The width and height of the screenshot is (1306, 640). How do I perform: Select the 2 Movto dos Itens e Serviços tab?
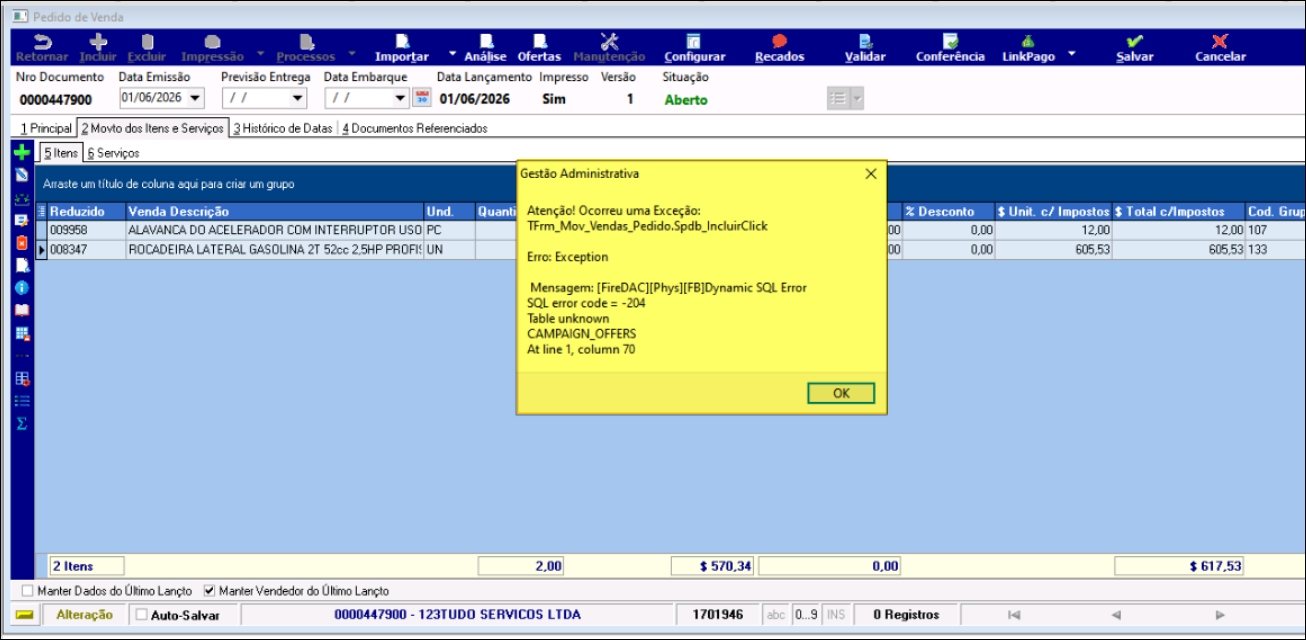coord(153,128)
